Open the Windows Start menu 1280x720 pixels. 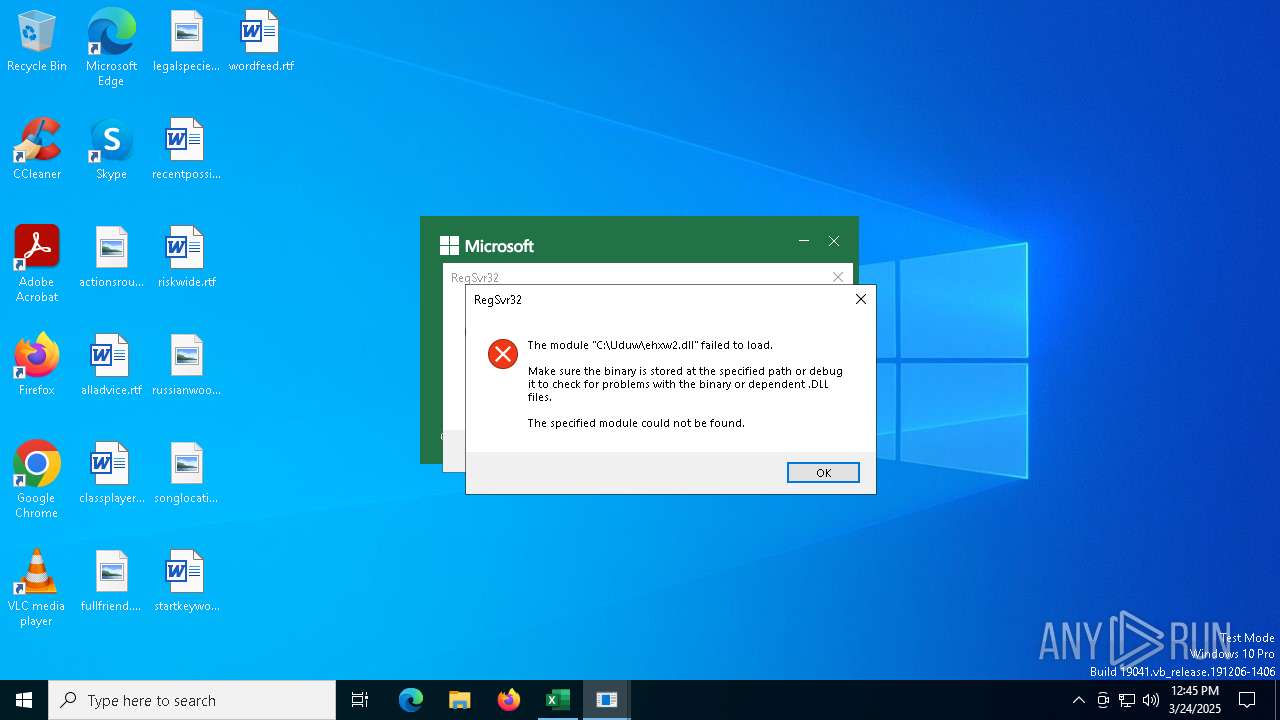24,700
